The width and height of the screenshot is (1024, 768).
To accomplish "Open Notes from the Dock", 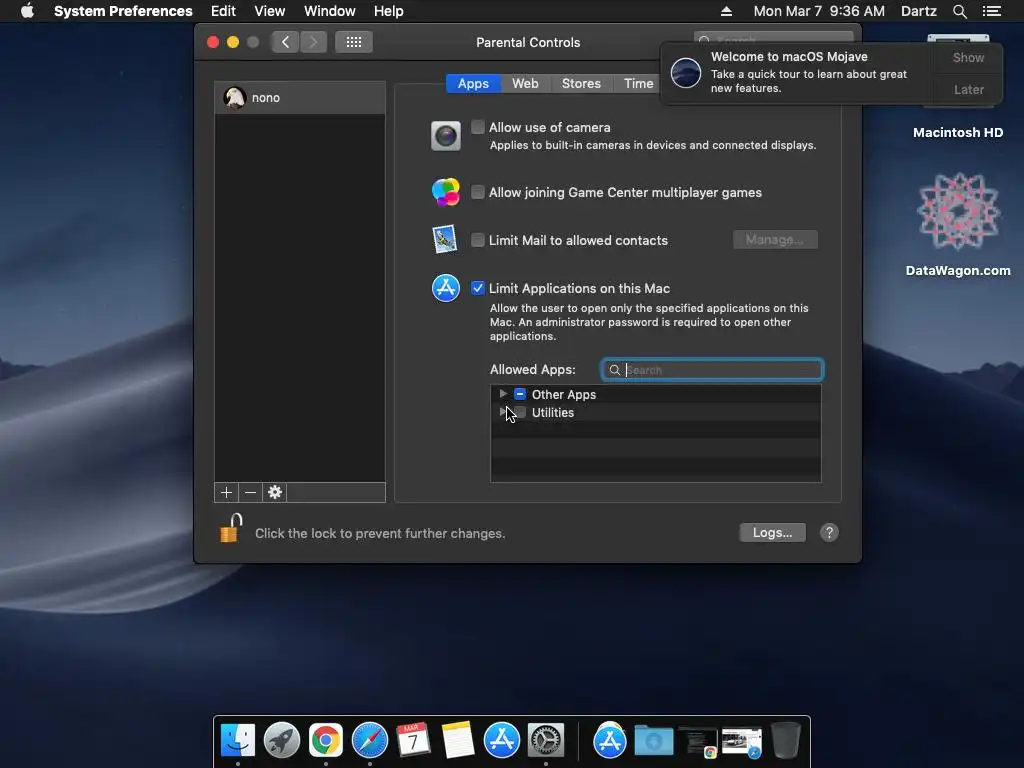I will [457, 741].
